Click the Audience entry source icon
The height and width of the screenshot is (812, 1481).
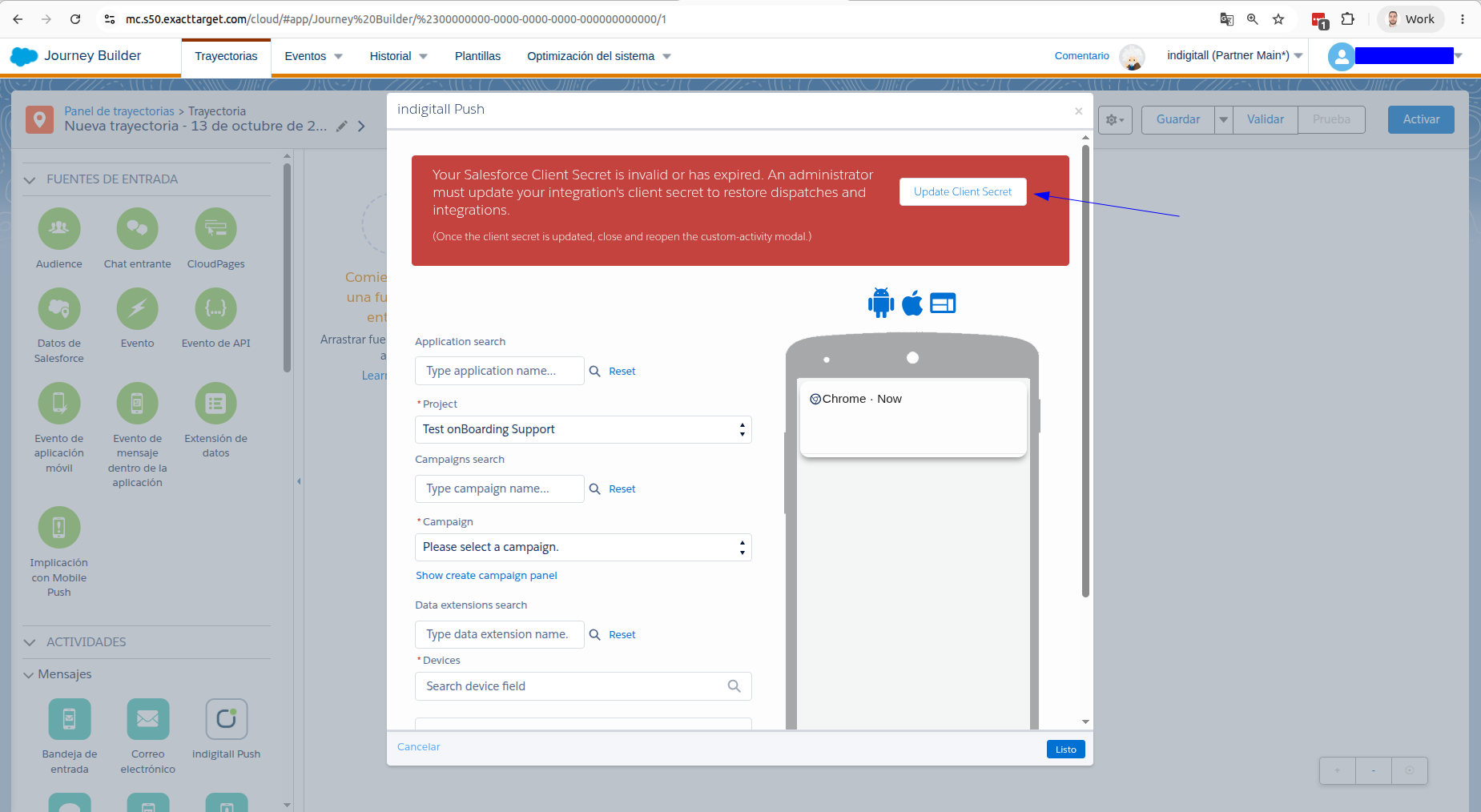click(x=59, y=229)
